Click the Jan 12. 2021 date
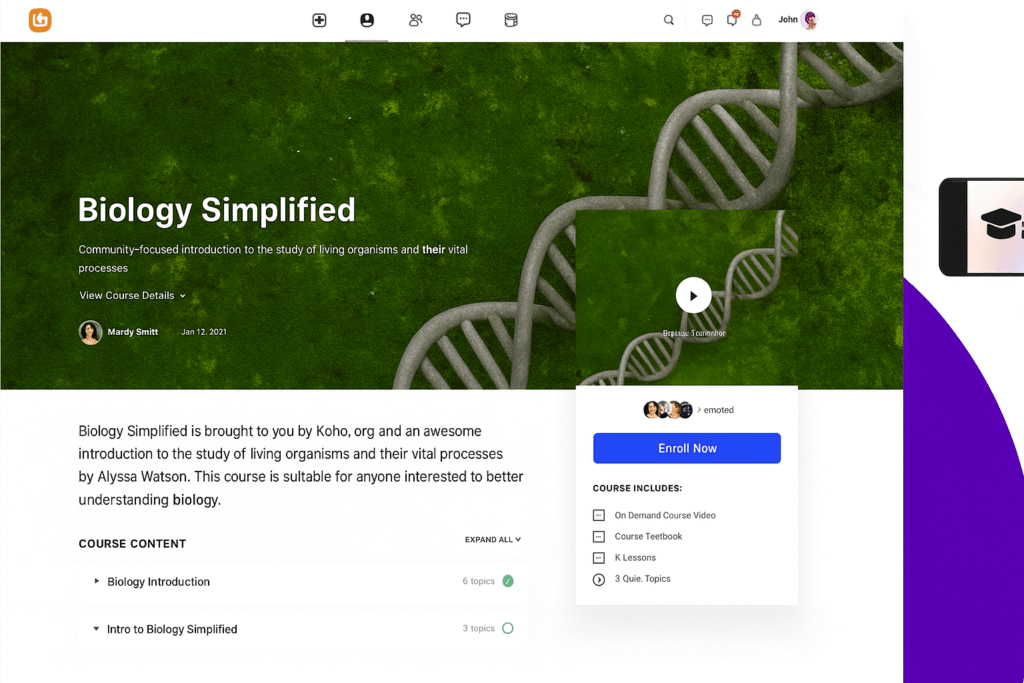Screen dimensions: 1024x683 pyautogui.click(x=204, y=332)
